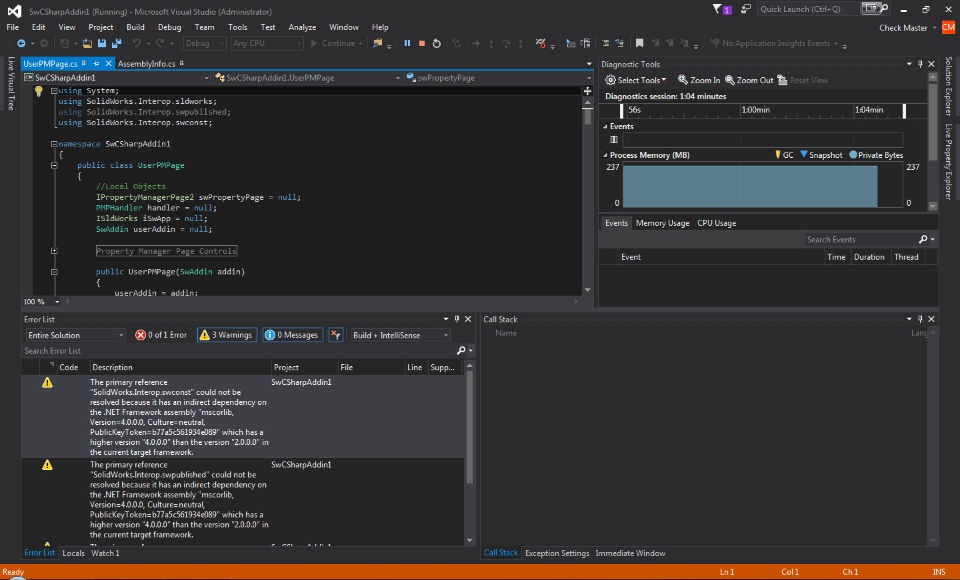960x580 pixels.
Task: Click the Events pause-track icon
Action: click(614, 140)
